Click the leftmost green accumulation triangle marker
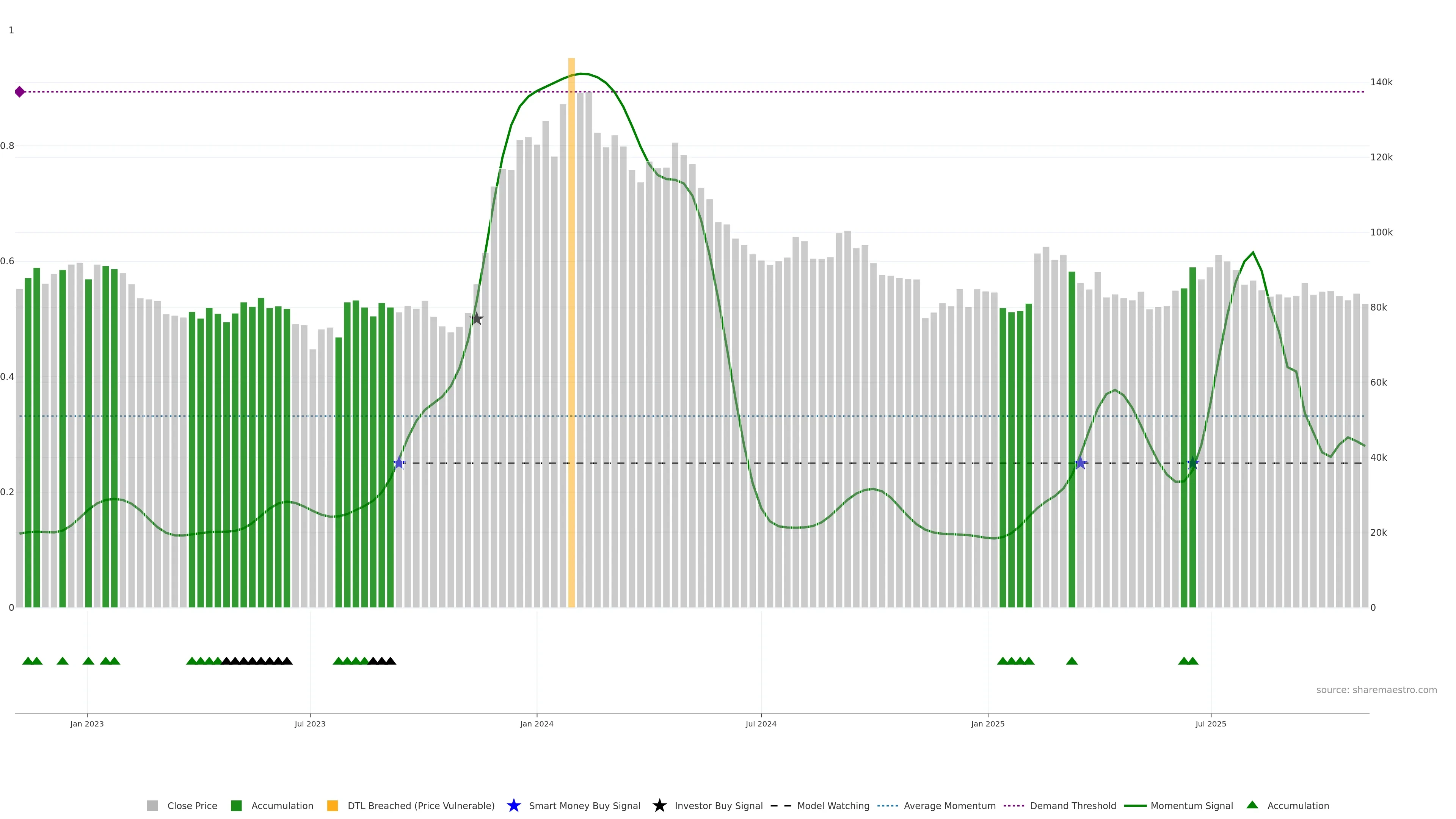 (x=28, y=661)
